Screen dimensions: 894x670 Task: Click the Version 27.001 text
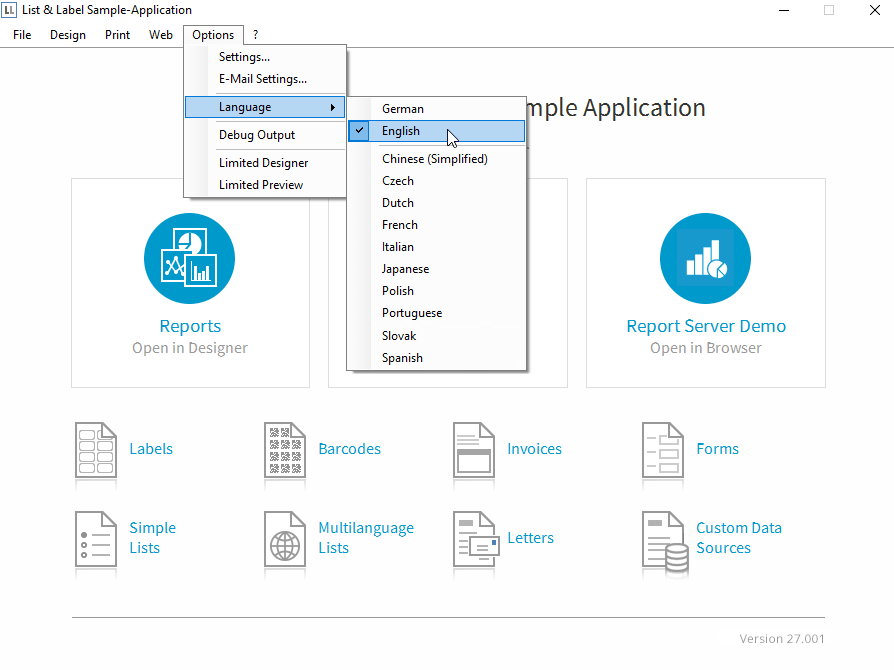(782, 639)
